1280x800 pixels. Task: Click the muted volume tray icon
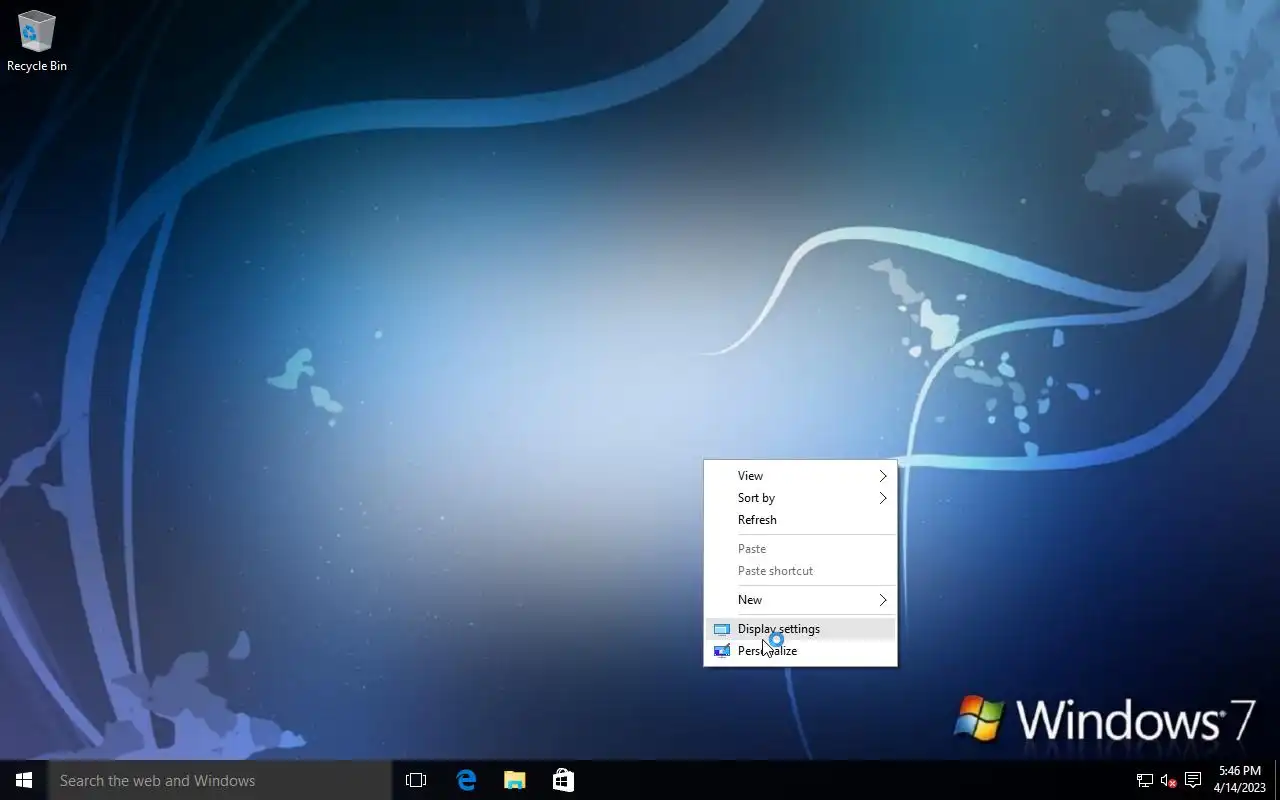[x=1168, y=780]
